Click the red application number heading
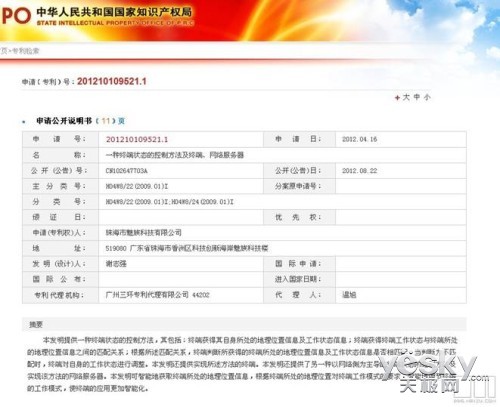The height and width of the screenshot is (407, 500). coord(112,81)
